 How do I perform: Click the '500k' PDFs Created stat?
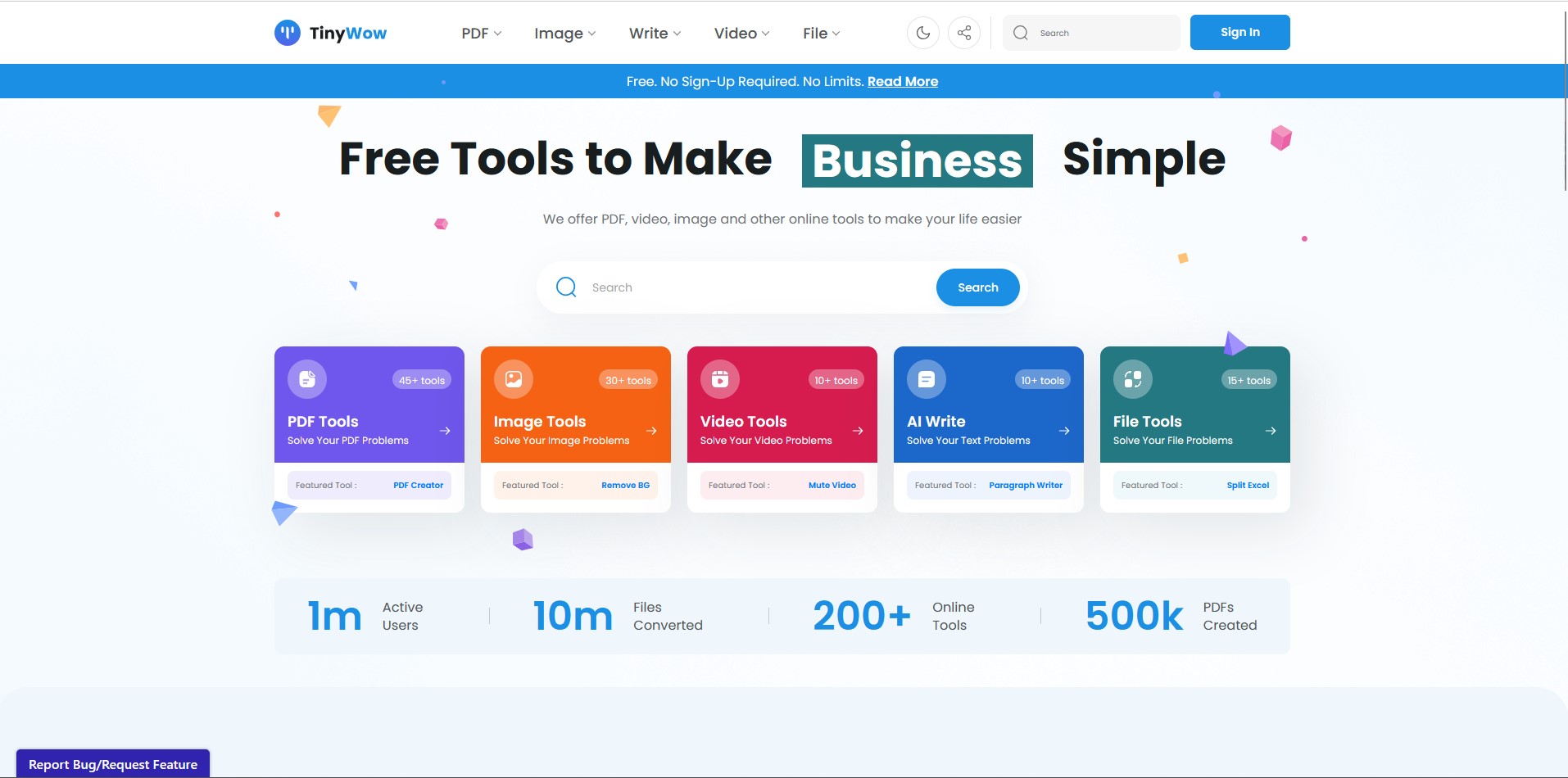click(1135, 616)
